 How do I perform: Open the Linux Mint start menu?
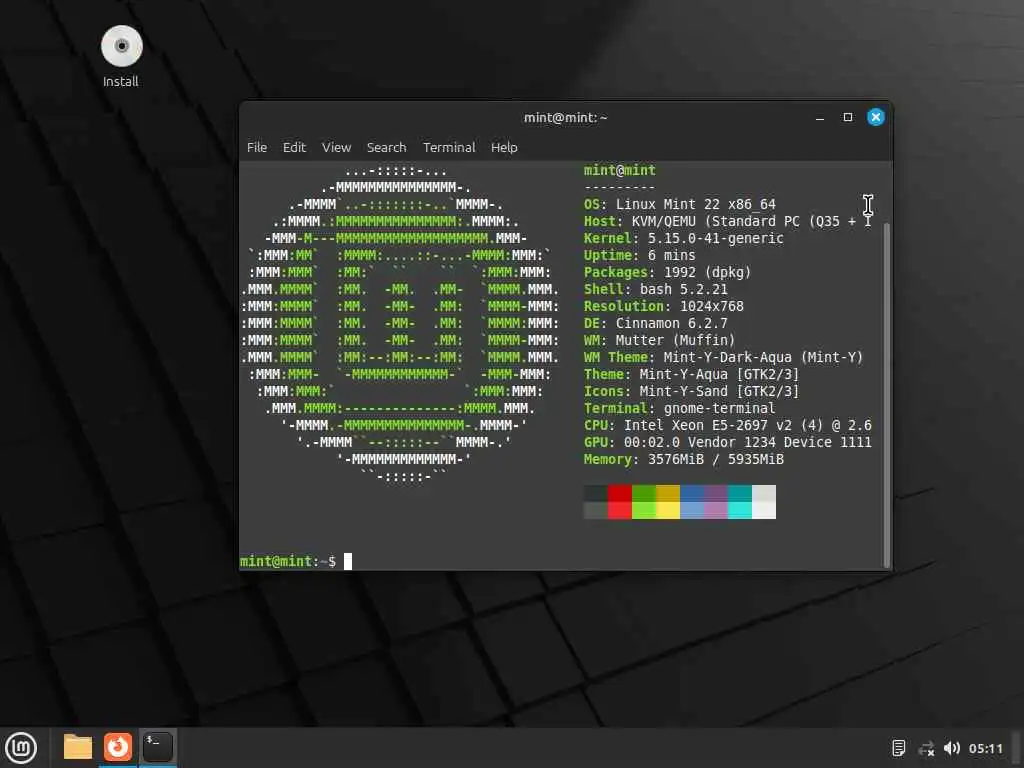click(x=21, y=748)
